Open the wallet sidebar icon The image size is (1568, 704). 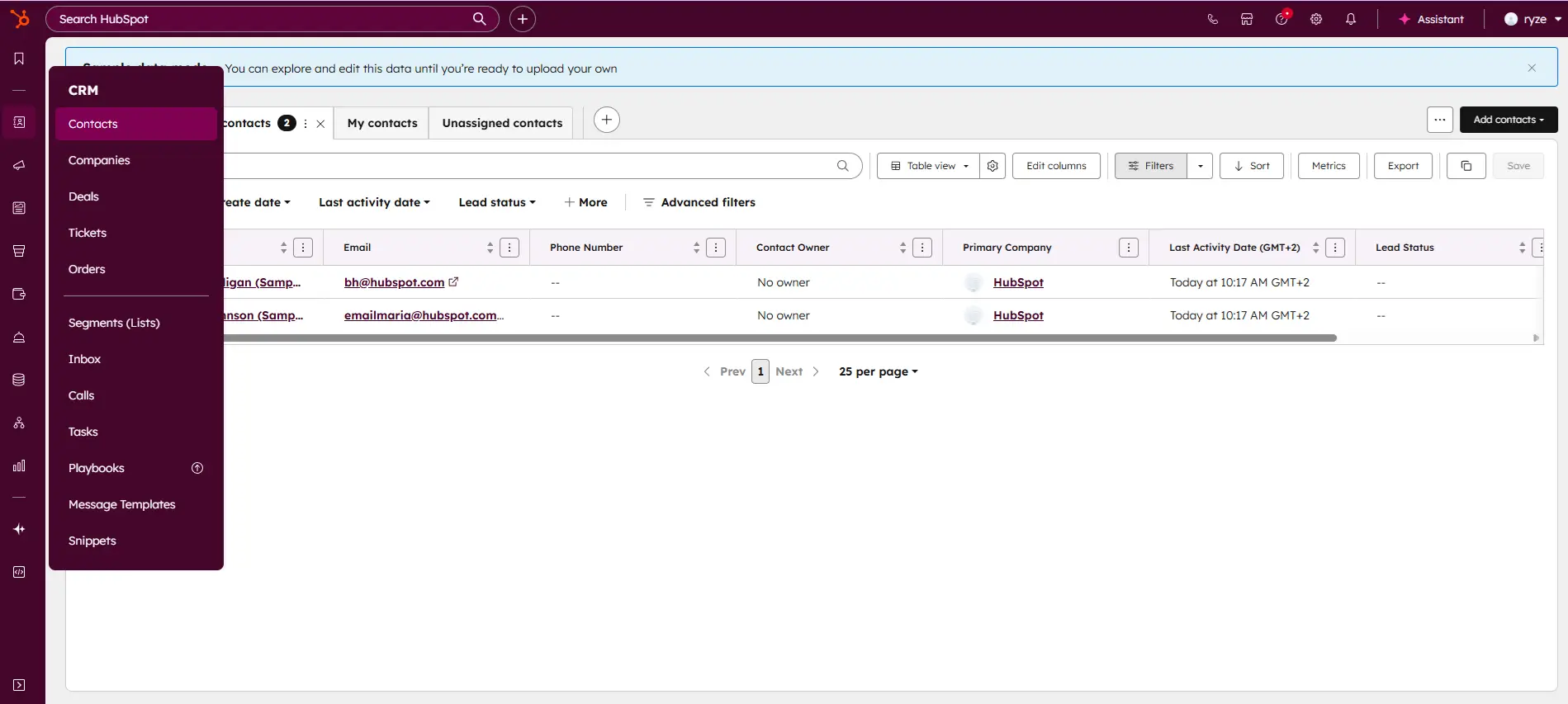pos(19,294)
